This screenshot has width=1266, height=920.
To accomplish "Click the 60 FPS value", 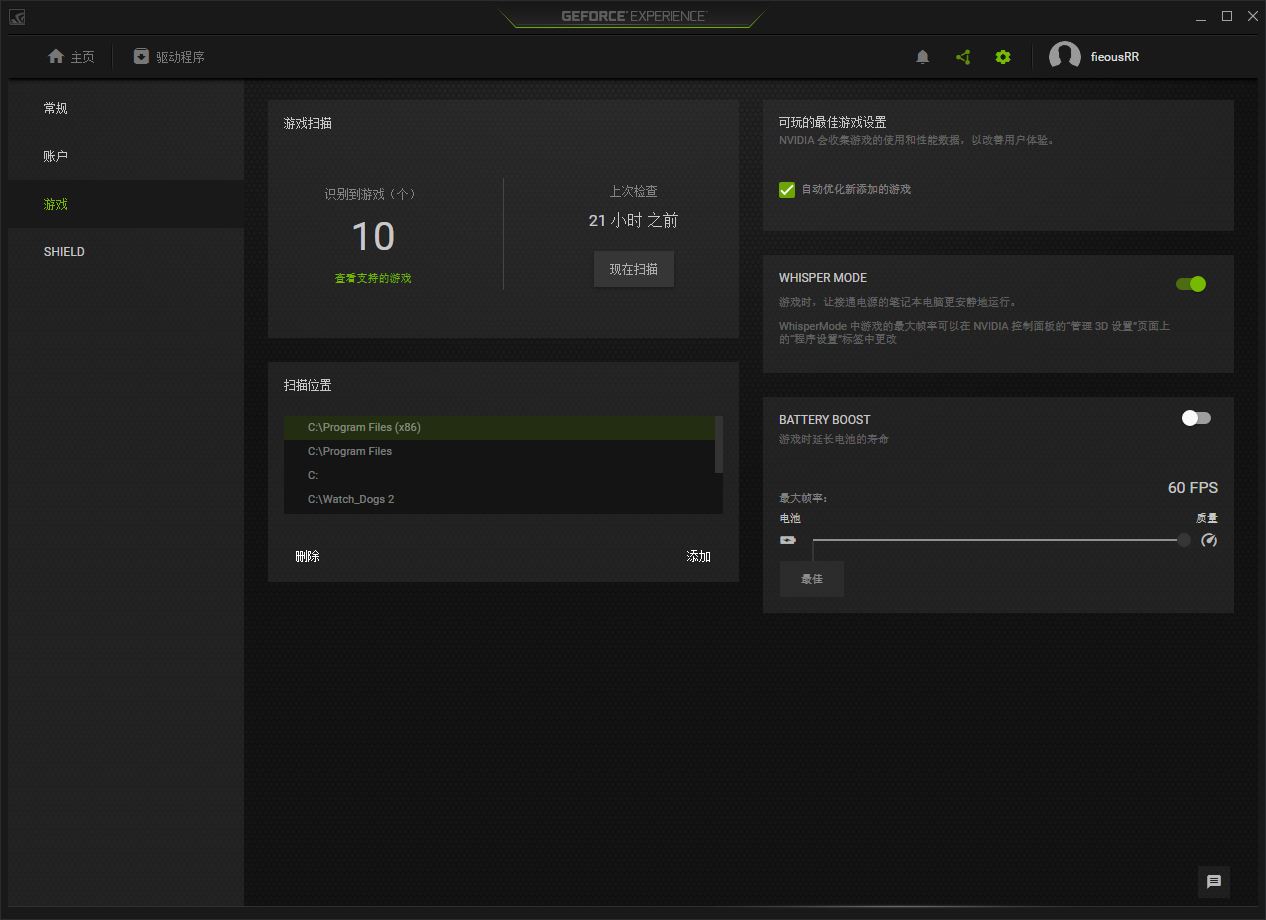I will 1193,488.
